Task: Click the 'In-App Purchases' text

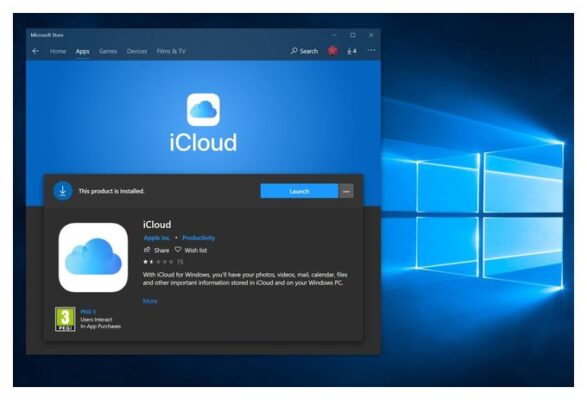Action: coord(100,326)
